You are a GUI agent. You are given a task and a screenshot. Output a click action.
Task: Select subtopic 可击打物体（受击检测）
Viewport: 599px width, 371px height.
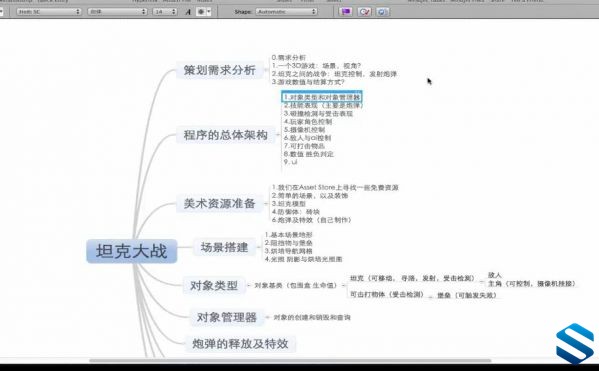[387, 294]
